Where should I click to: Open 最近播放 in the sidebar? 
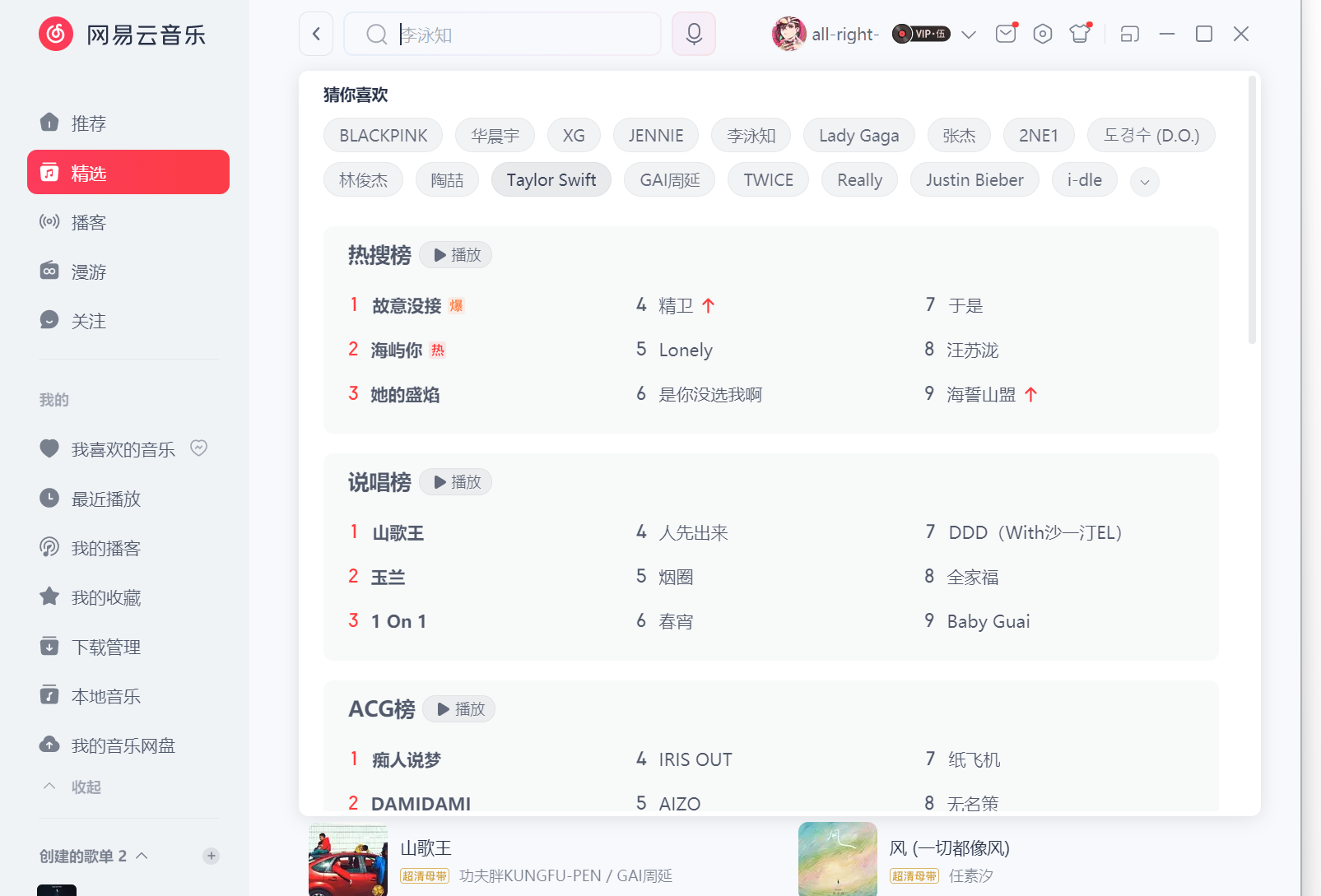click(128, 498)
